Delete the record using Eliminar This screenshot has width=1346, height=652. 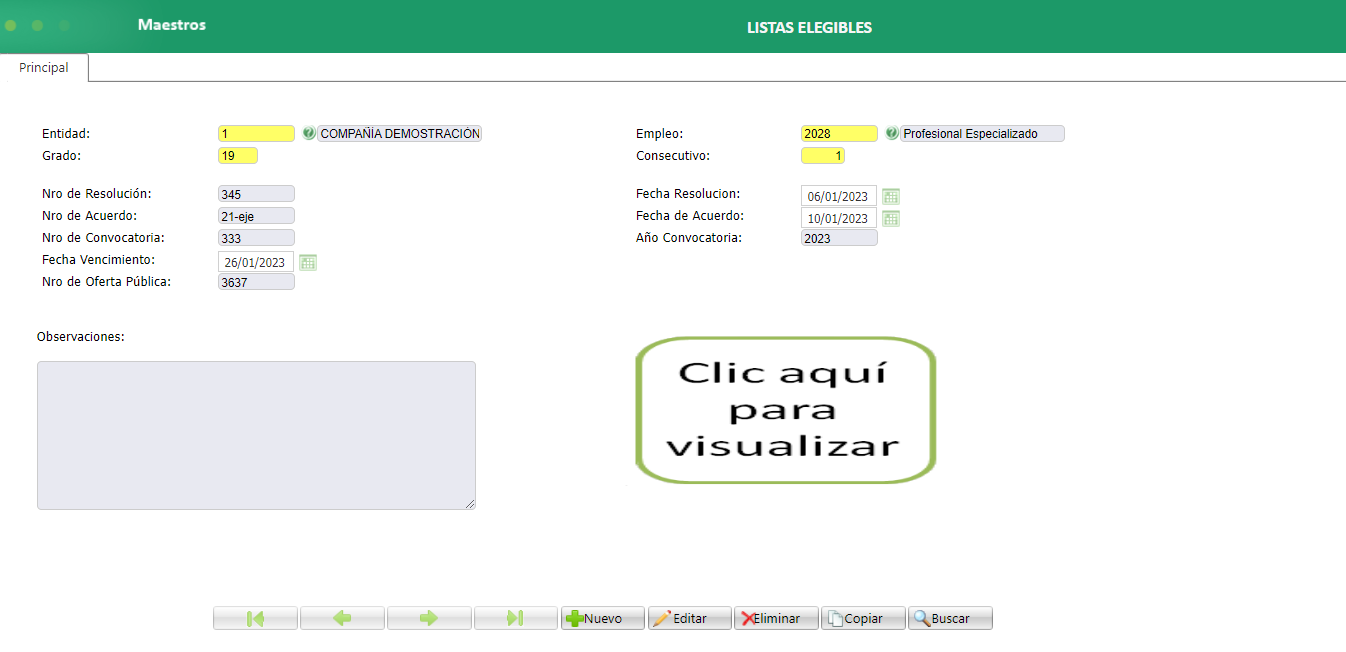click(776, 617)
